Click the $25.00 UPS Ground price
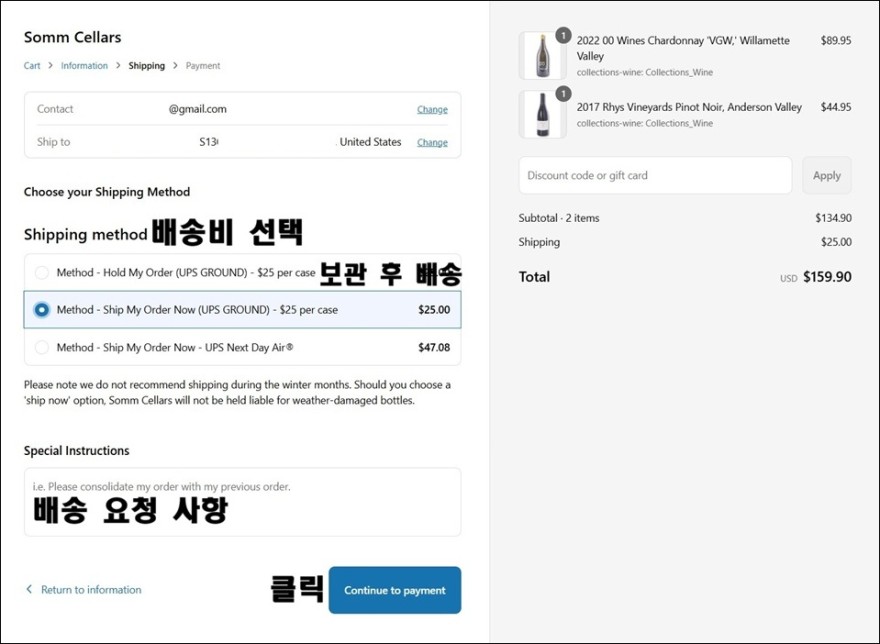This screenshot has height=644, width=880. [x=434, y=309]
